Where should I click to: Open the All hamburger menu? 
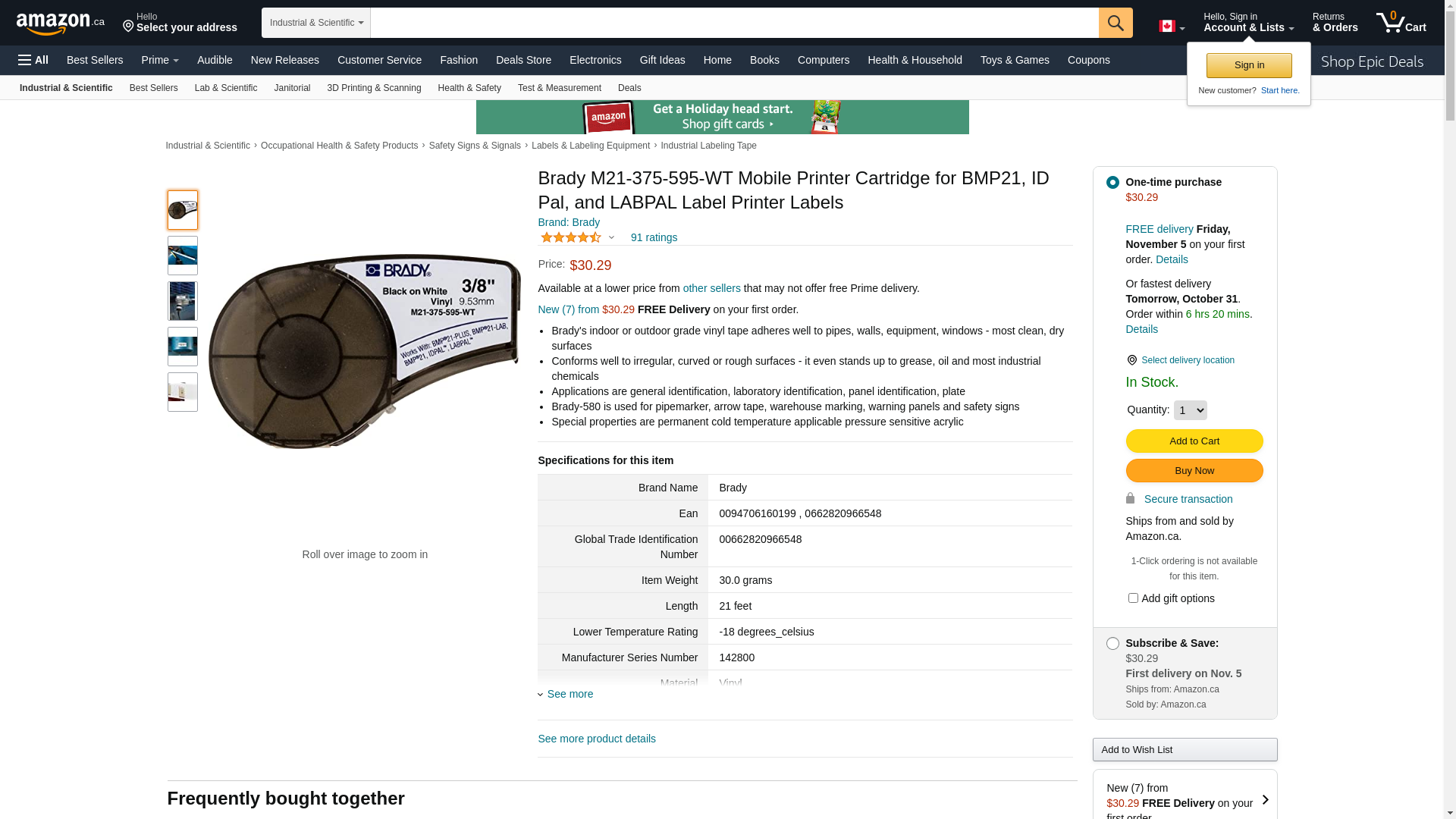[x=33, y=60]
